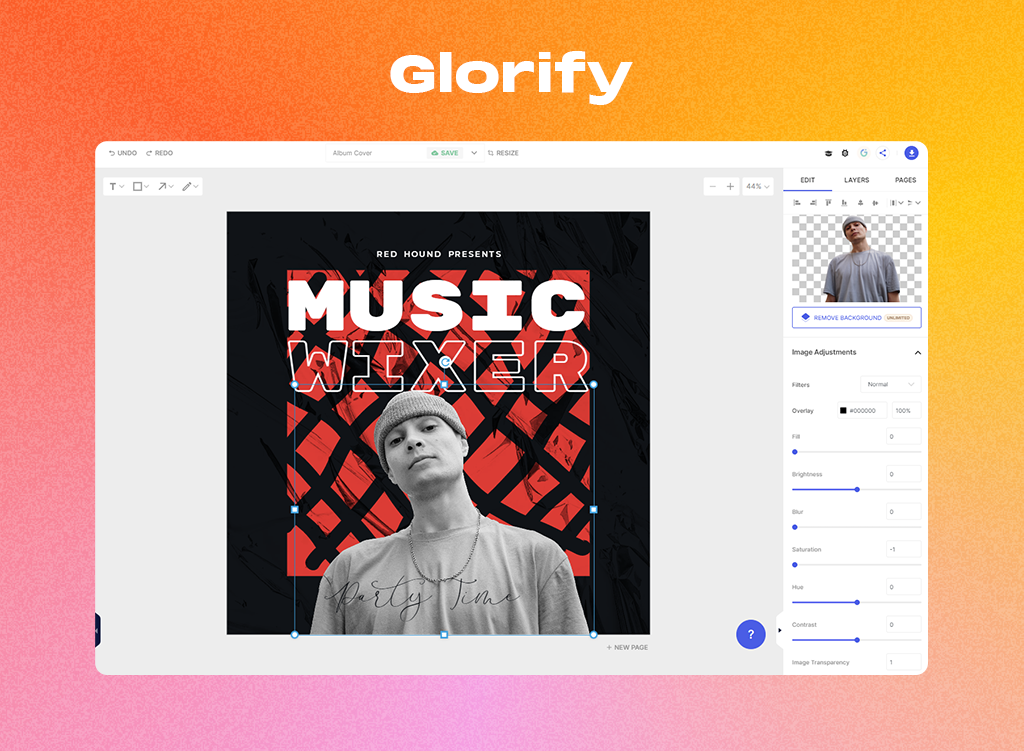Click the outlined WIXER text on canvas
Viewport: 1024px width, 751px height.
438,366
